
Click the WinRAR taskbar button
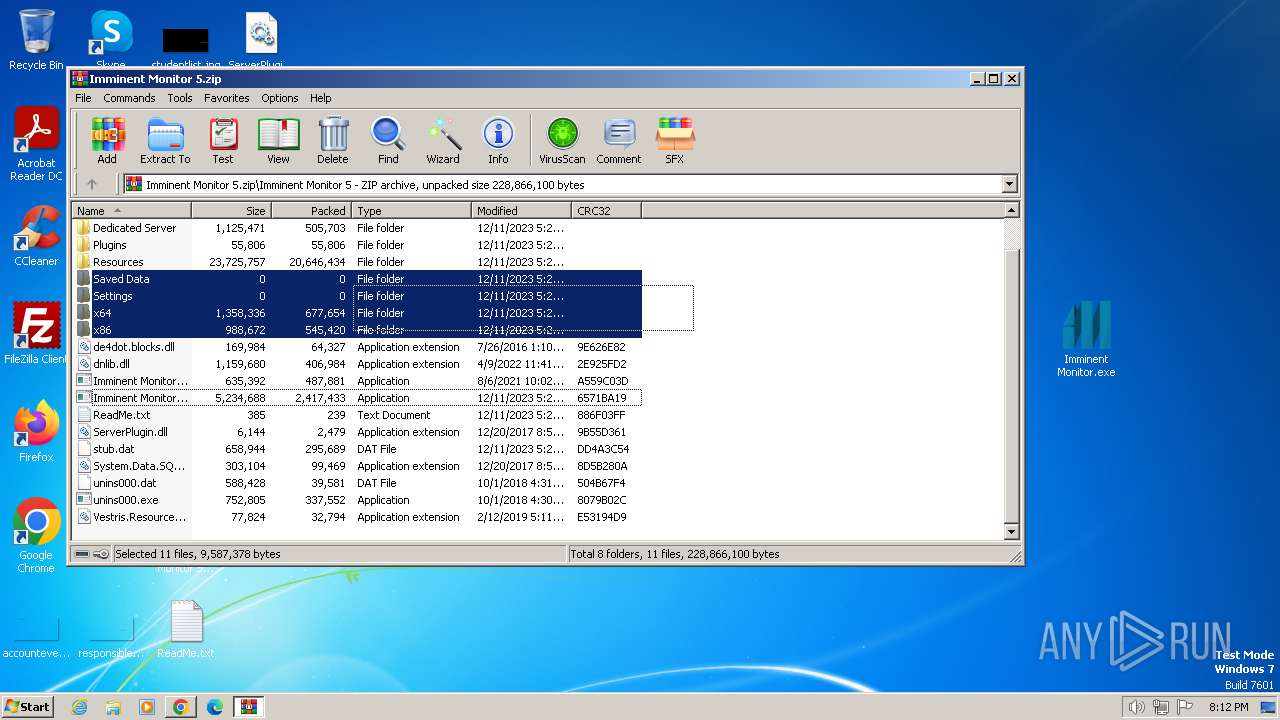coord(249,707)
